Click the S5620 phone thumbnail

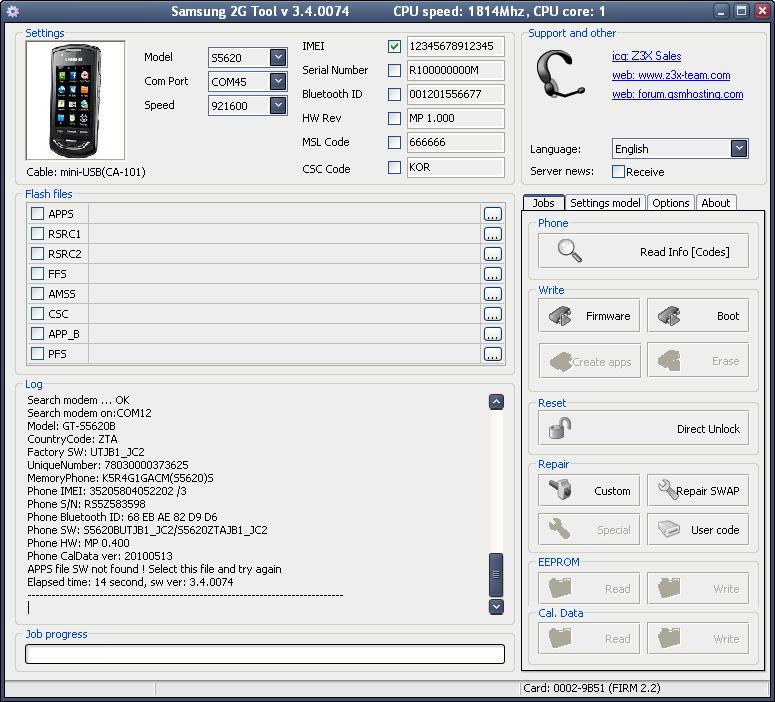click(x=75, y=100)
